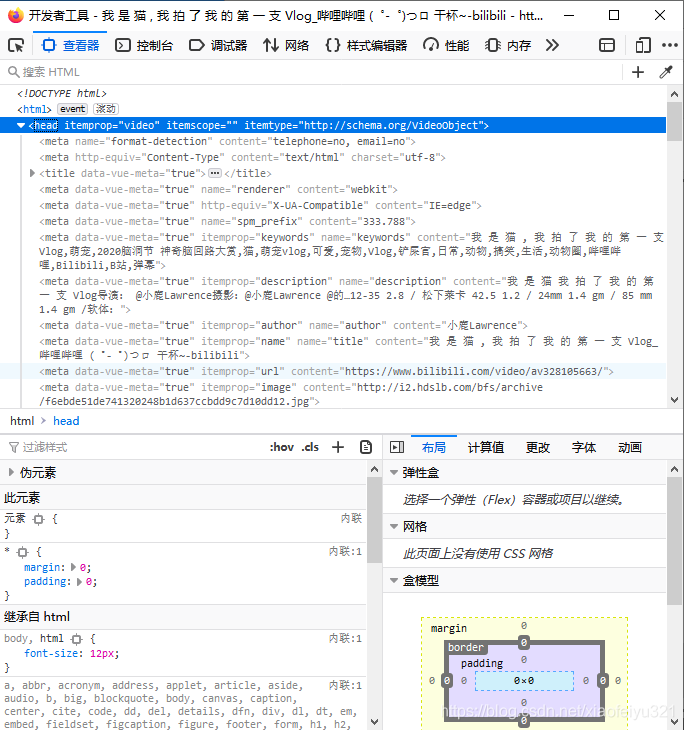Expand the 伪元素 pseudo-elements section
Viewport: 684px width, 730px height.
coord(11,472)
